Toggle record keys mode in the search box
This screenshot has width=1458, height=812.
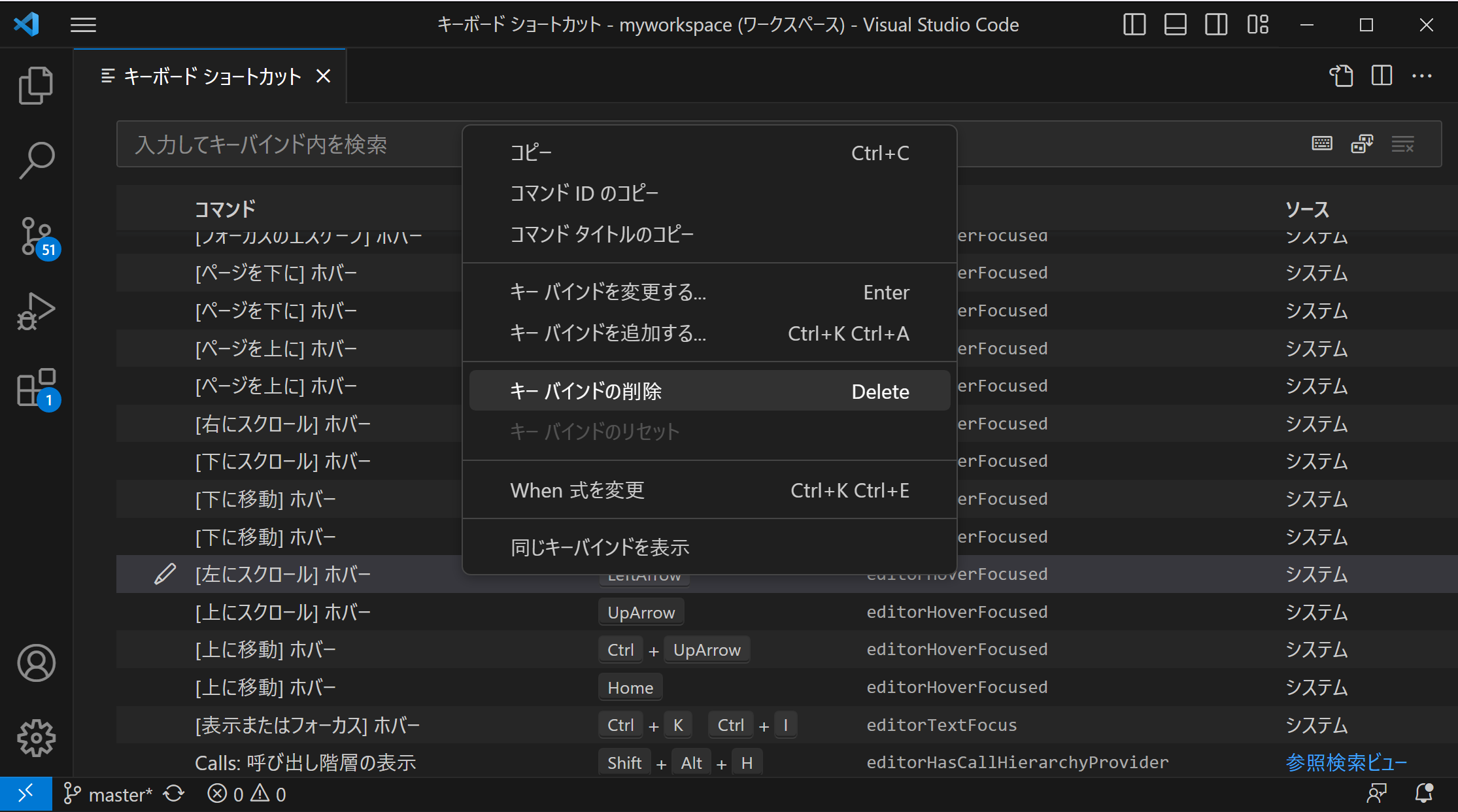click(x=1322, y=144)
